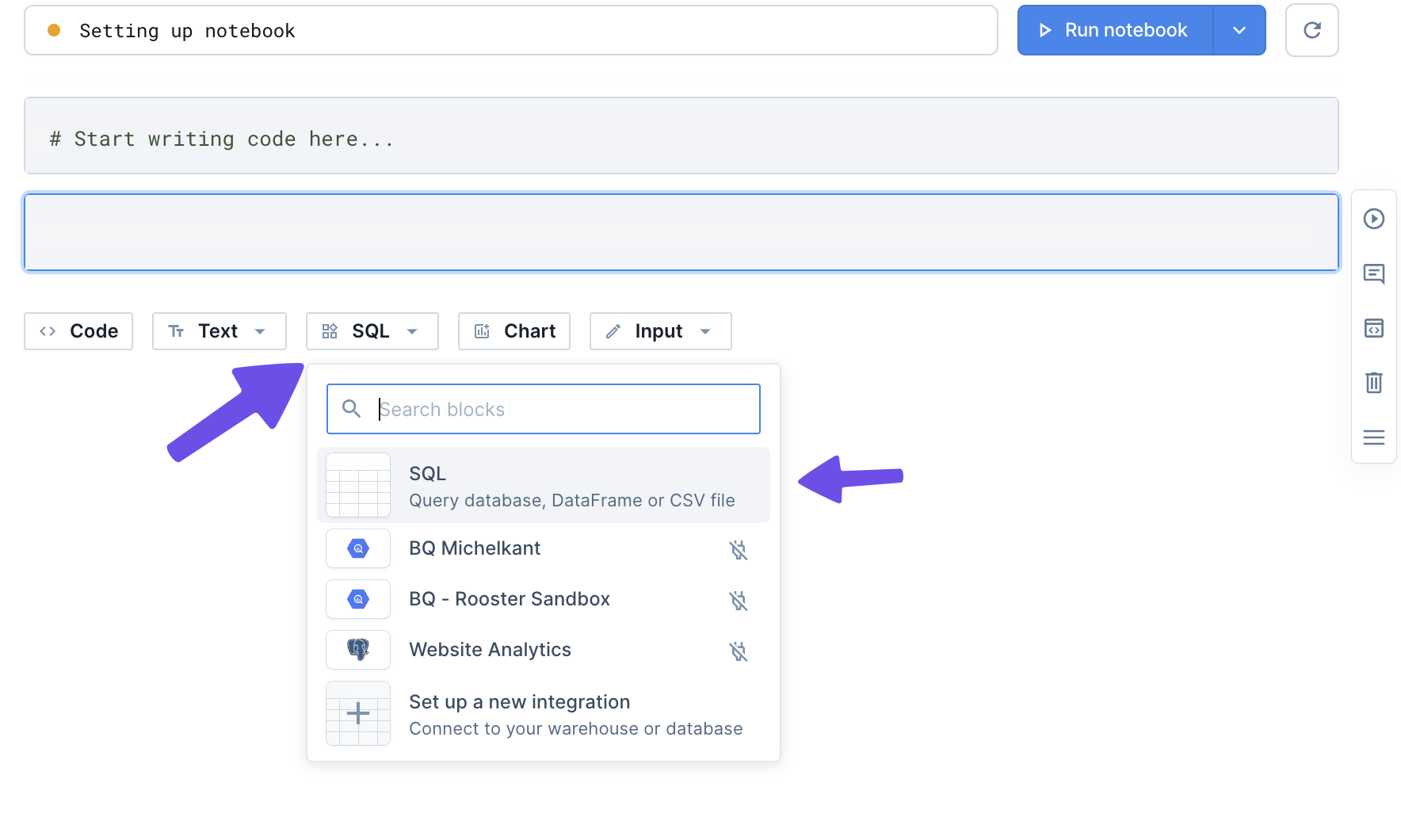The width and height of the screenshot is (1401, 840).
Task: Click disconnected plug icon for BQ Michelkant
Action: pos(739,549)
